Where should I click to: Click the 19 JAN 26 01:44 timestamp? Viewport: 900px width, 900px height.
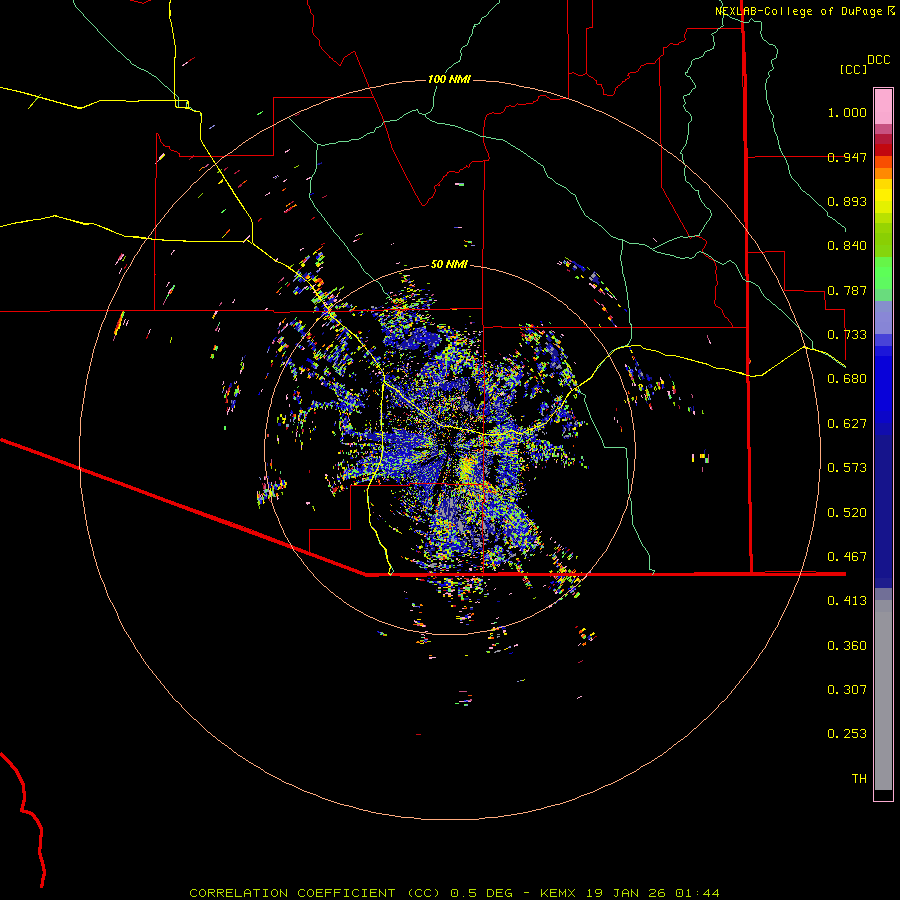click(653, 893)
